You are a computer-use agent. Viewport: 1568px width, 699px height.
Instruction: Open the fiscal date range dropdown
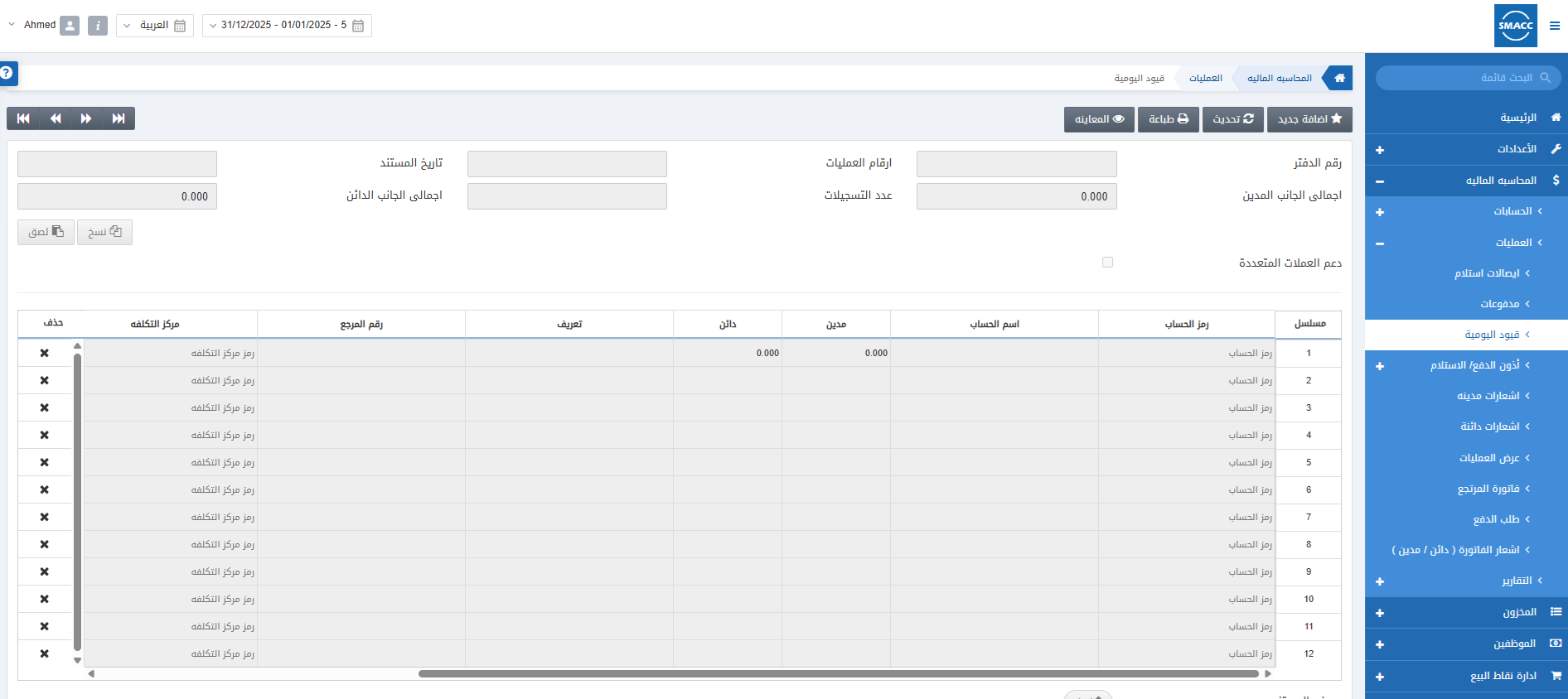[287, 26]
